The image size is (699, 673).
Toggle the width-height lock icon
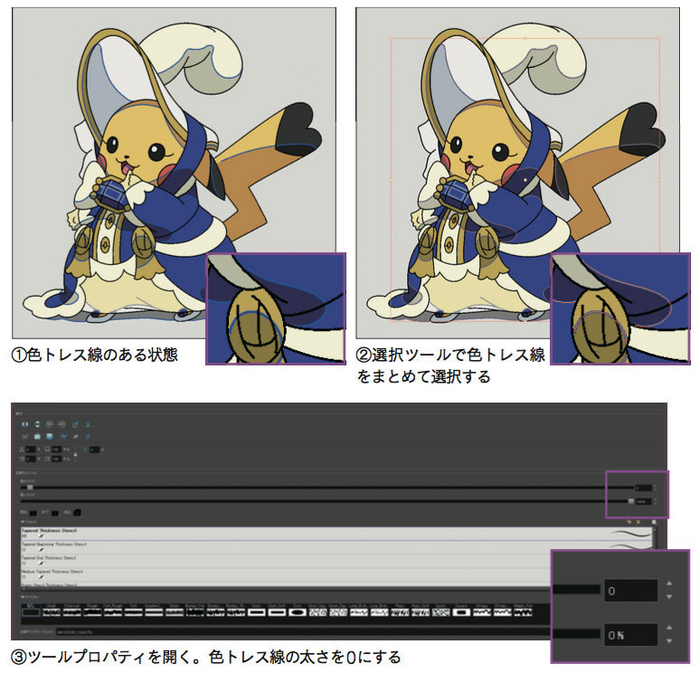coord(75,454)
